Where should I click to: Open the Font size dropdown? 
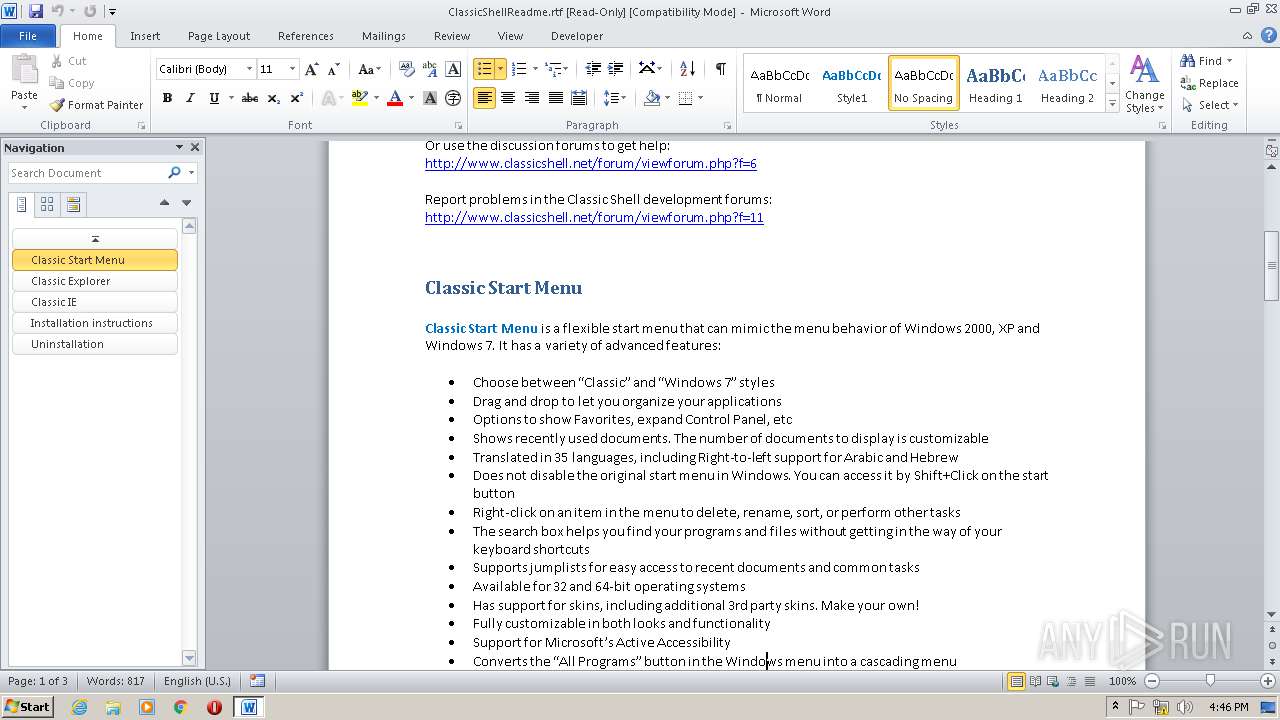(x=292, y=69)
